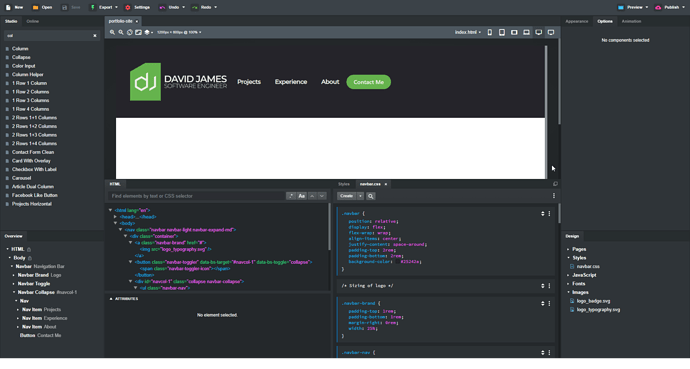Expand the JavaScript folder in Design panel
This screenshot has width=690, height=369.
(568, 275)
